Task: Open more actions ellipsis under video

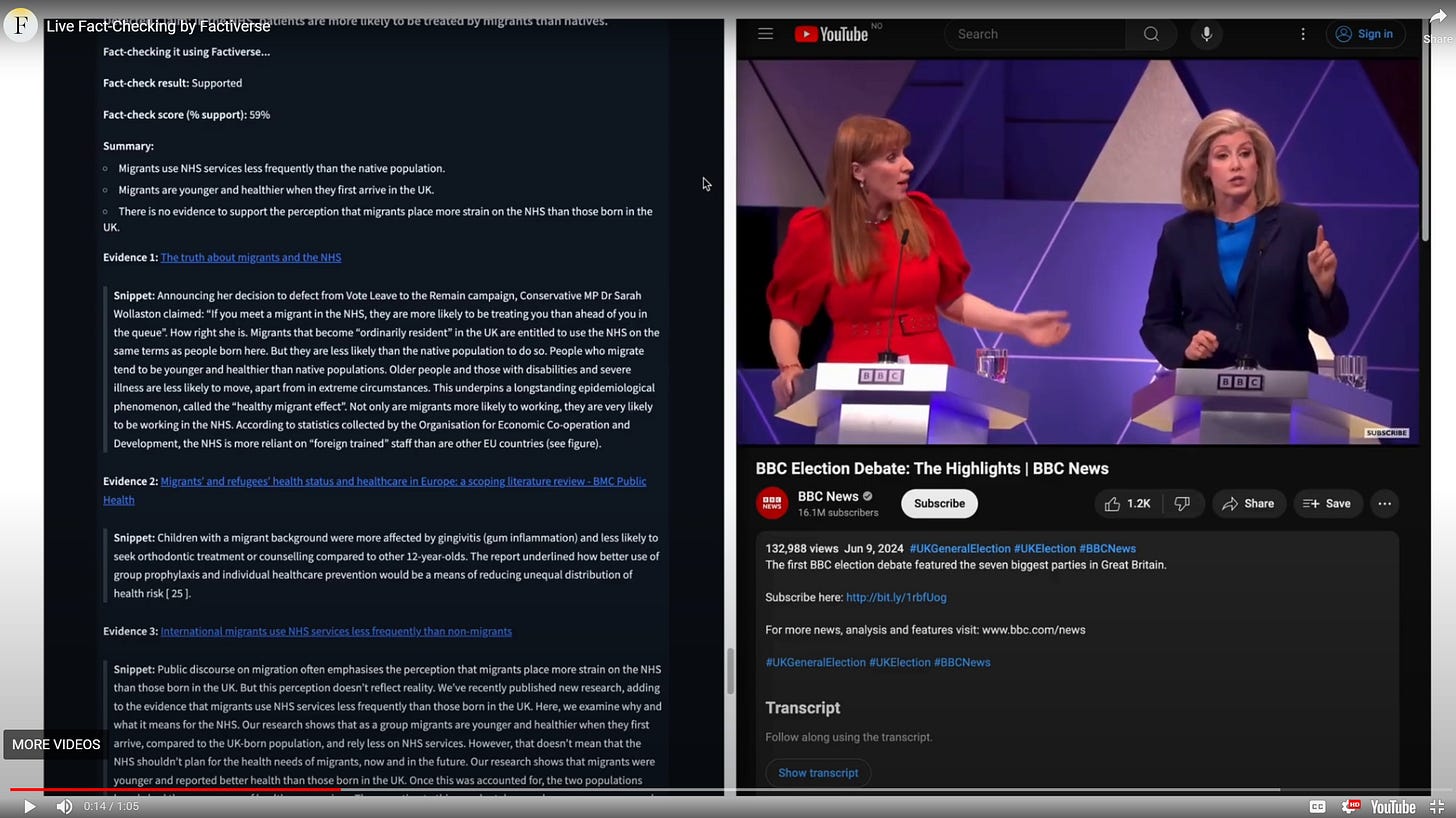Action: (x=1384, y=503)
